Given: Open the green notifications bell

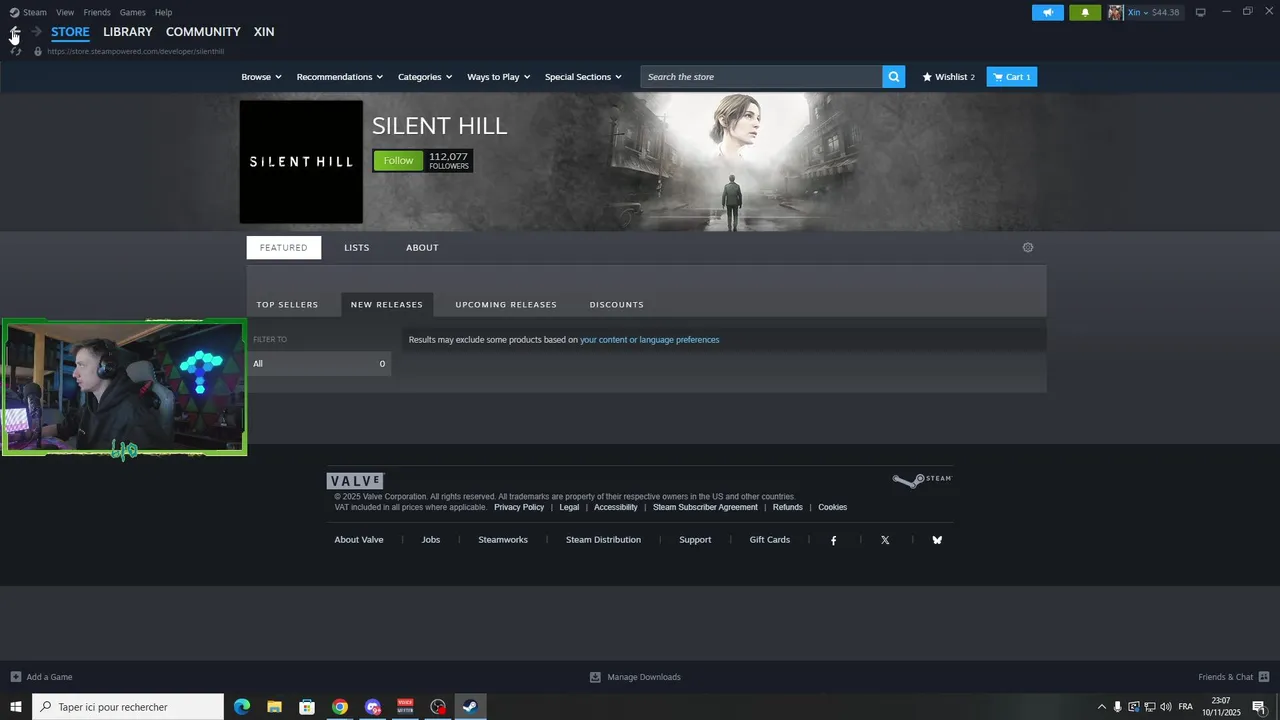Looking at the screenshot, I should pos(1085,12).
